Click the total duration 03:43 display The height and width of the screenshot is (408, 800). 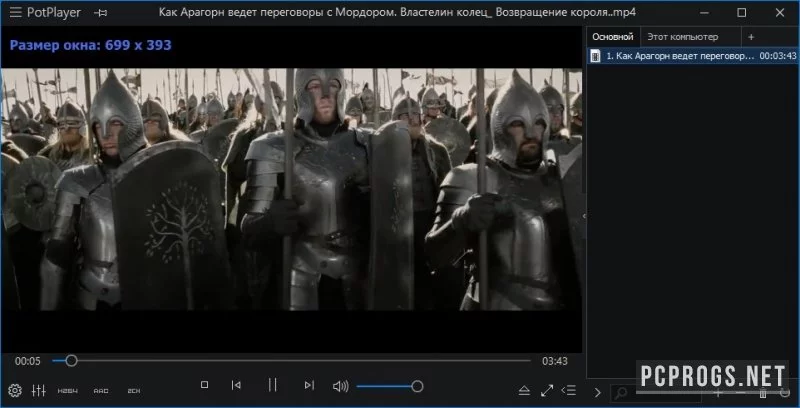[555, 362]
